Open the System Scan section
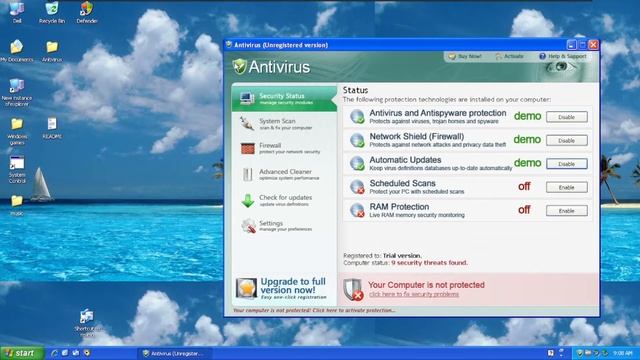 pyautogui.click(x=284, y=124)
